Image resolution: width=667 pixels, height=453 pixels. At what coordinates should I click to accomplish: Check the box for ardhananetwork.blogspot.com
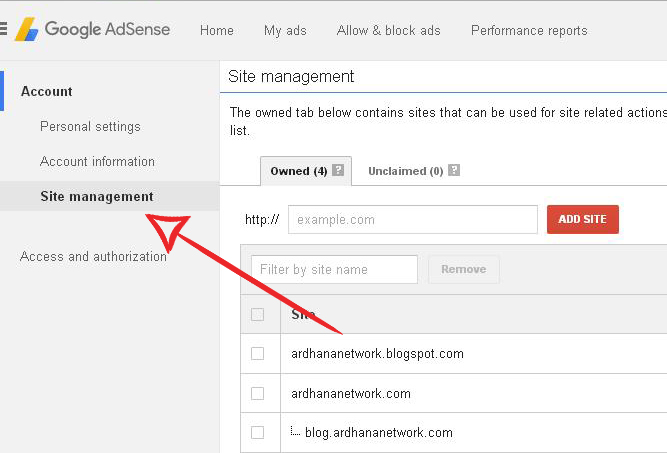click(x=257, y=353)
